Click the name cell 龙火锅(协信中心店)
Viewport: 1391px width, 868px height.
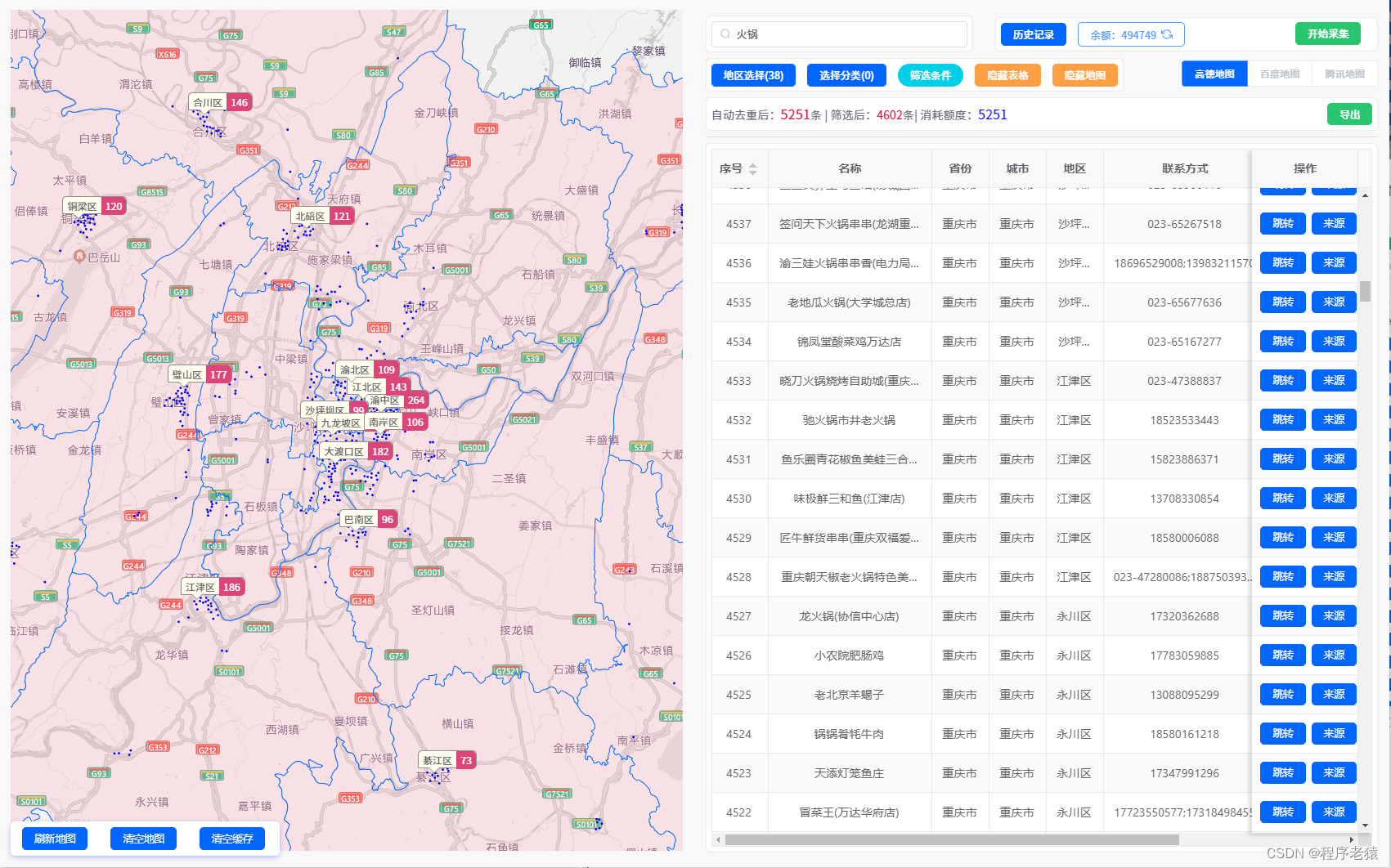[849, 616]
